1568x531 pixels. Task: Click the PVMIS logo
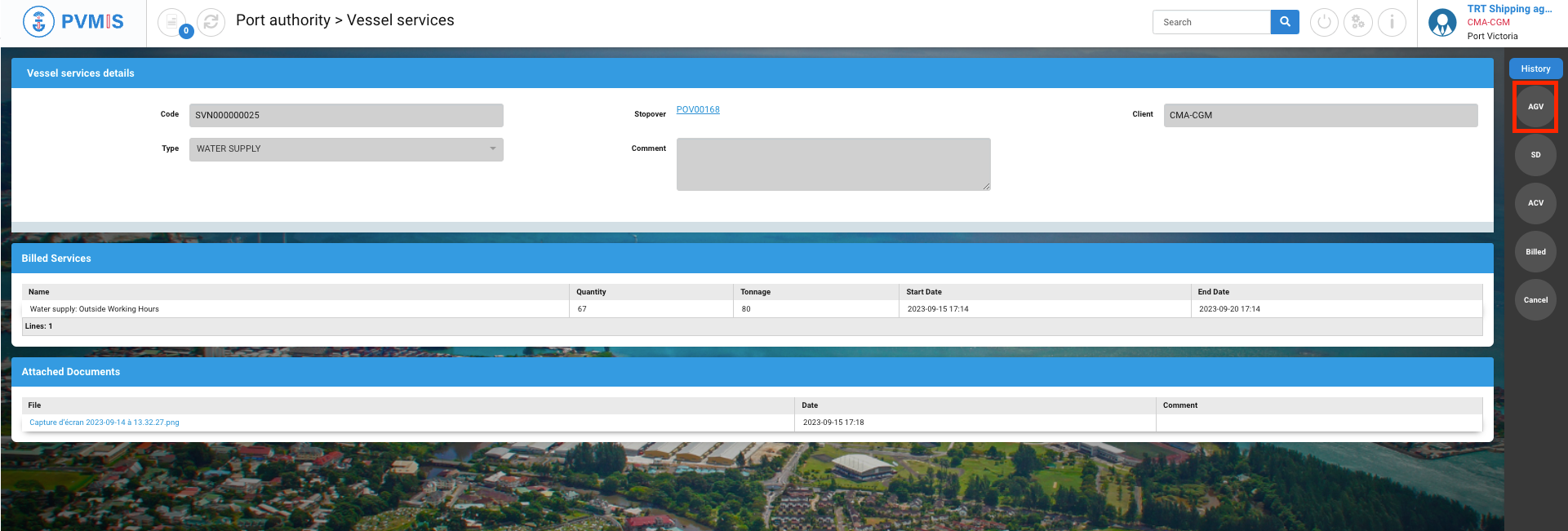[73, 22]
